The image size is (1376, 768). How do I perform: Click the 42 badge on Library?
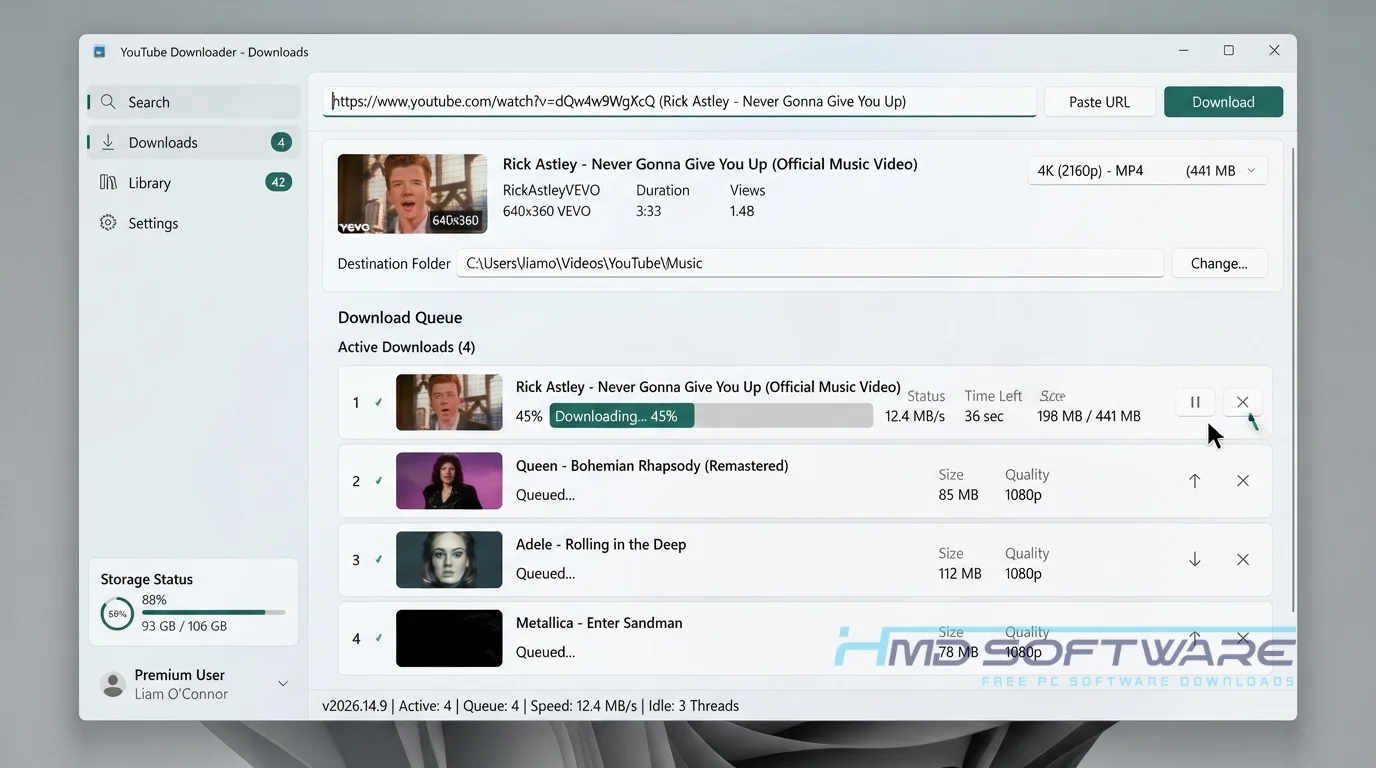279,182
